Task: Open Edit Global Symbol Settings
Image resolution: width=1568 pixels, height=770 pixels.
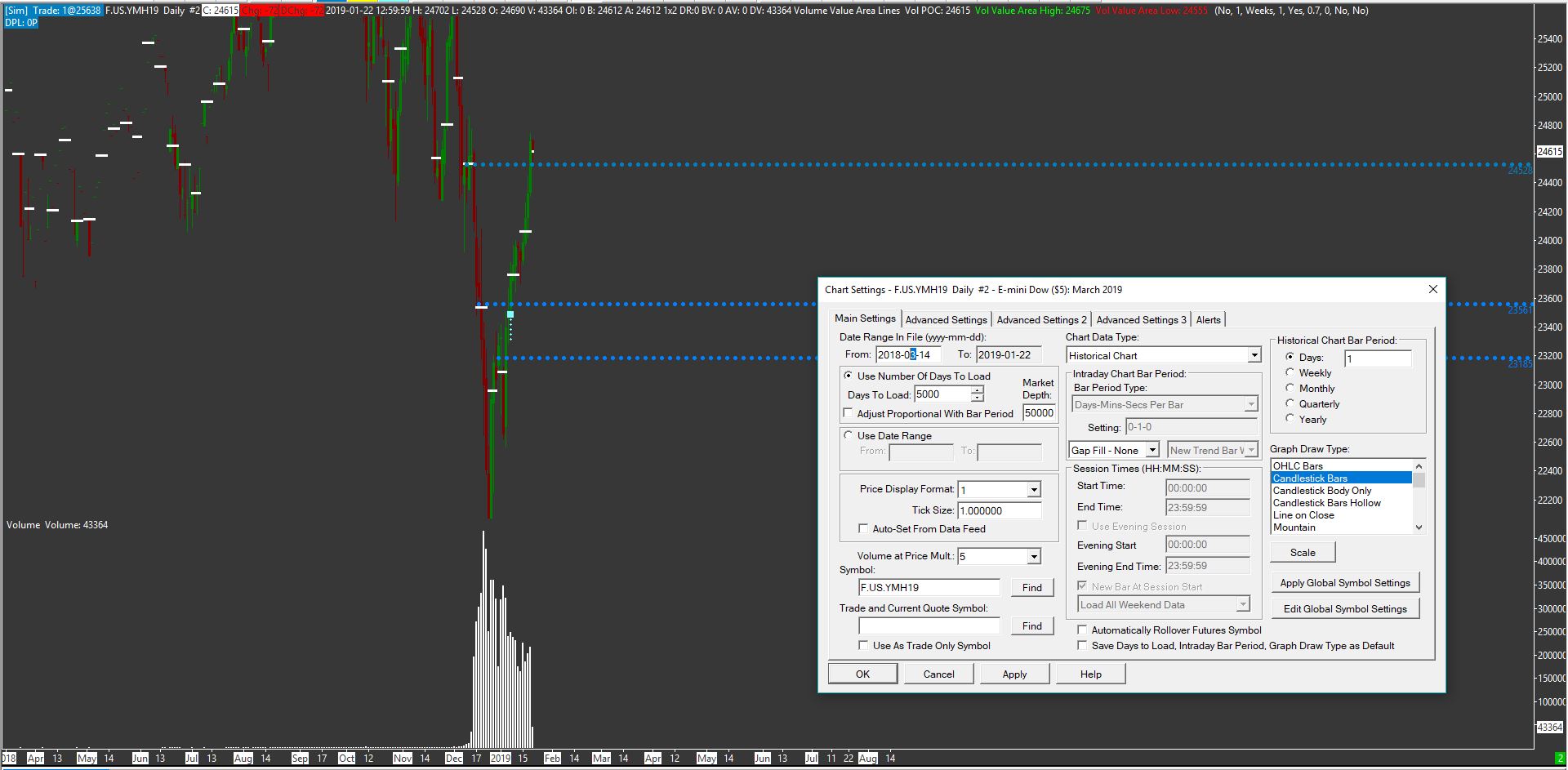Action: click(1344, 608)
